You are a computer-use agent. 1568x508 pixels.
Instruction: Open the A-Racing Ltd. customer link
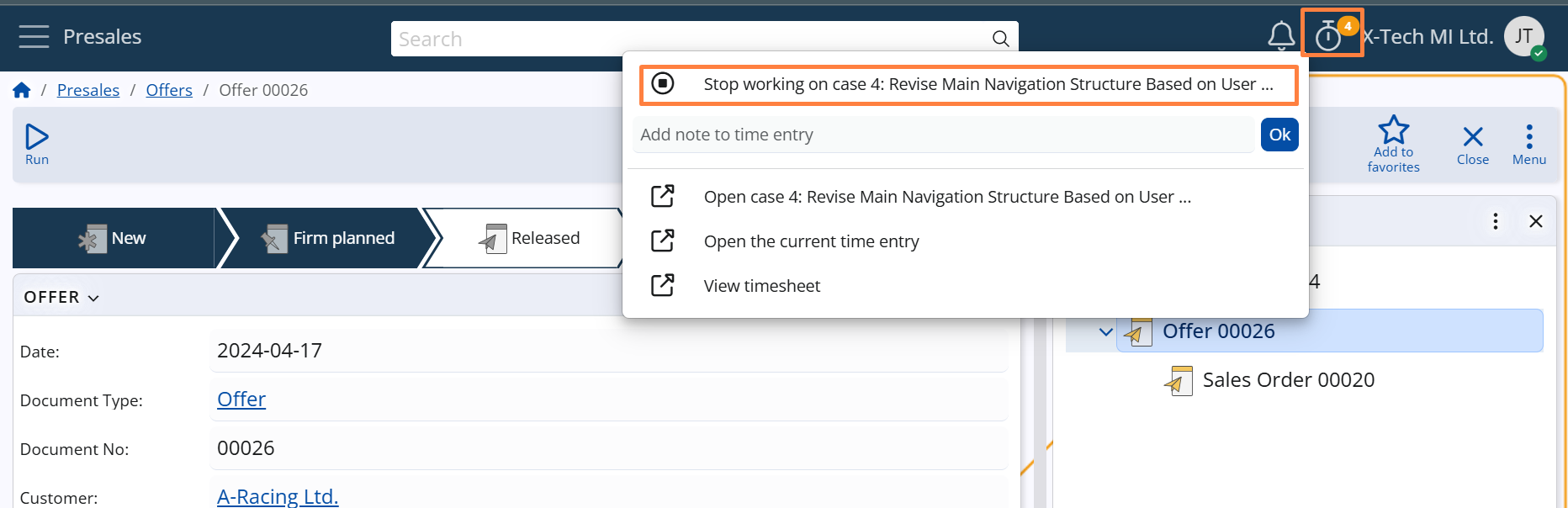coord(278,496)
